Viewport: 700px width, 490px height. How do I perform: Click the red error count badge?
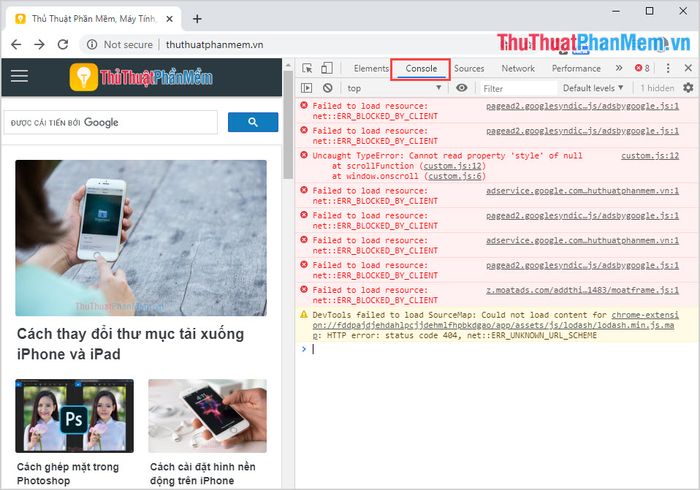click(642, 68)
